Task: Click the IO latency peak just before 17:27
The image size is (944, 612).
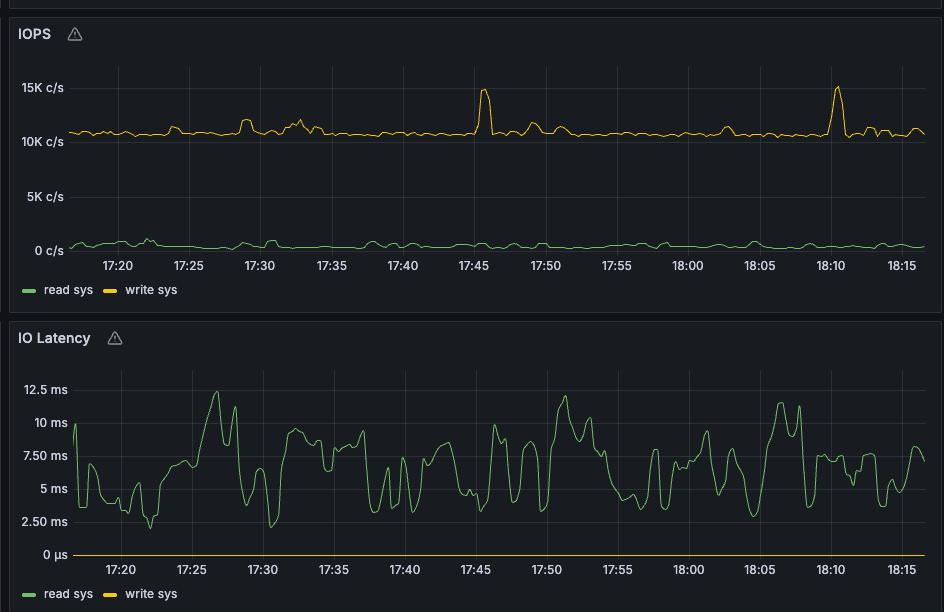Action: (x=216, y=393)
